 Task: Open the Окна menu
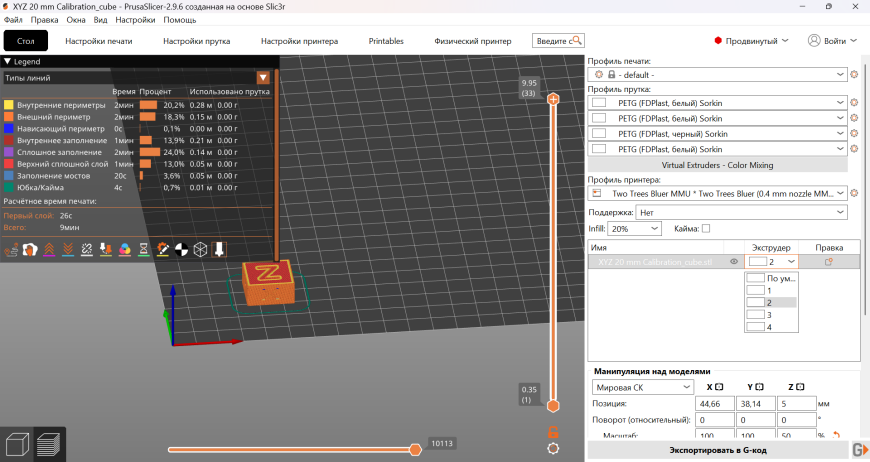(76, 19)
